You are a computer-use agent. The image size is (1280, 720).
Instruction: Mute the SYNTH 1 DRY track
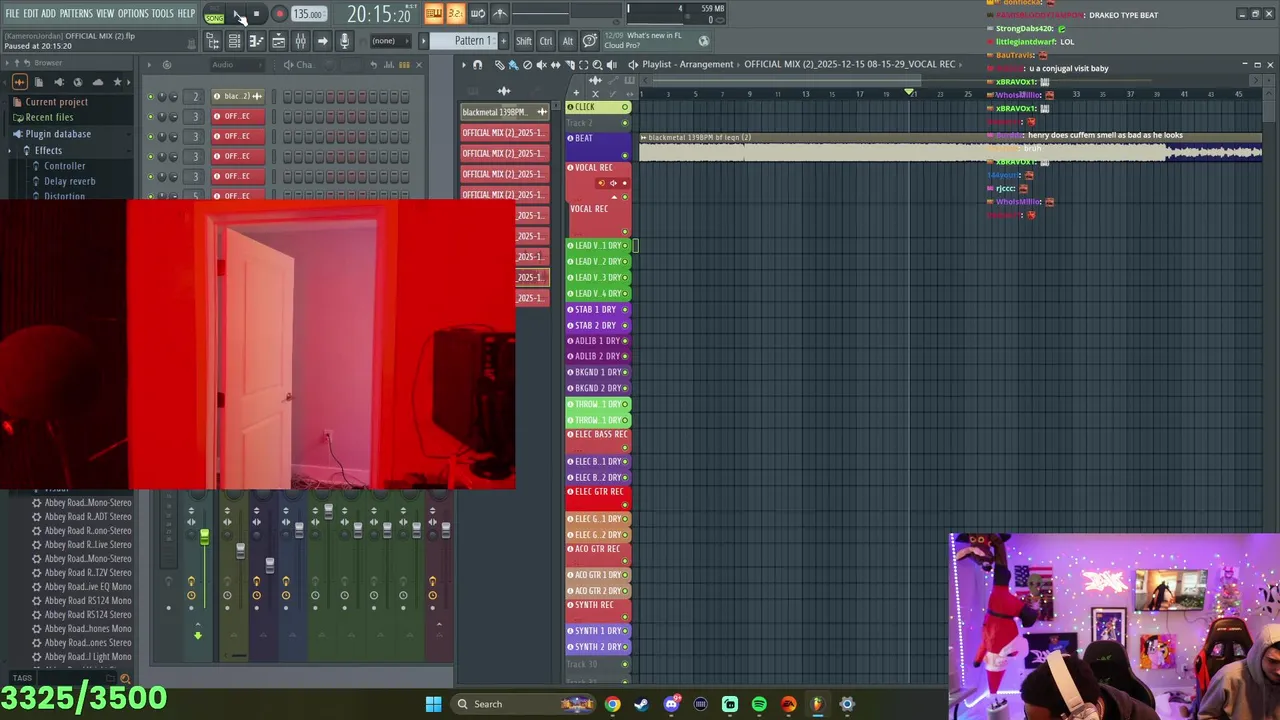[x=625, y=631]
